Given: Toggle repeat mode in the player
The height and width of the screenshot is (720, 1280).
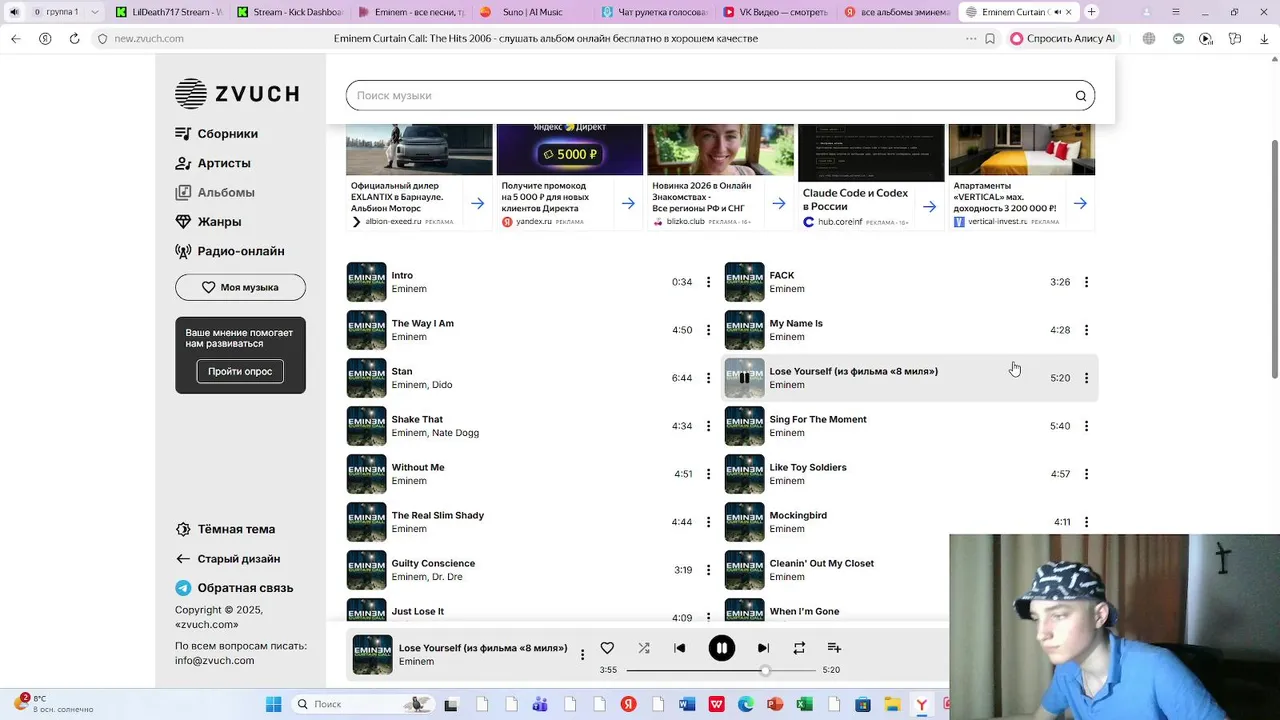Looking at the screenshot, I should point(799,648).
